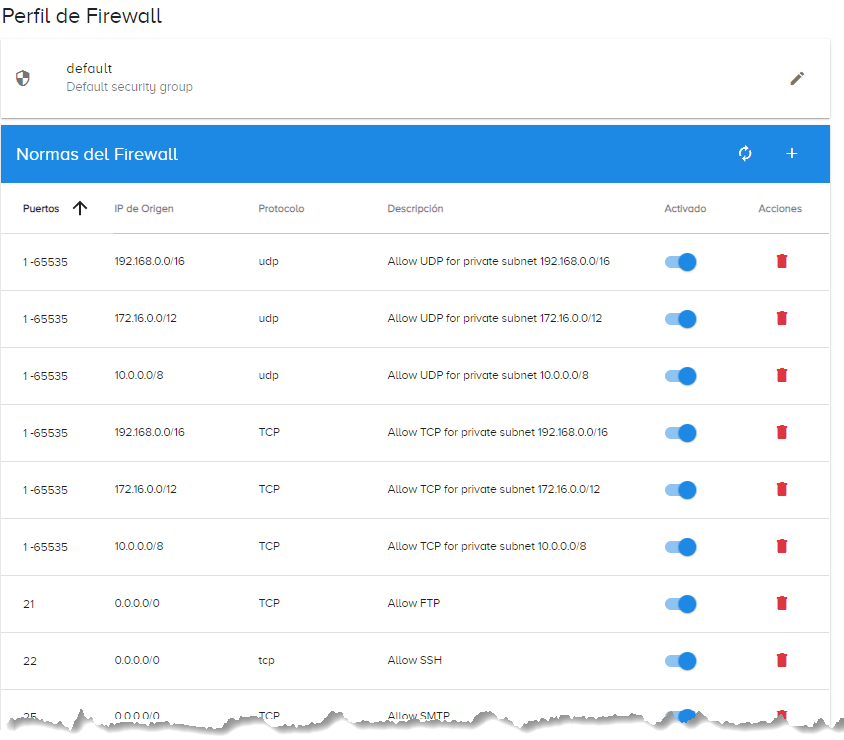Delete the UDP 172.16.0.0/12 rule
Viewport: 844px width, 740px height.
pos(782,318)
